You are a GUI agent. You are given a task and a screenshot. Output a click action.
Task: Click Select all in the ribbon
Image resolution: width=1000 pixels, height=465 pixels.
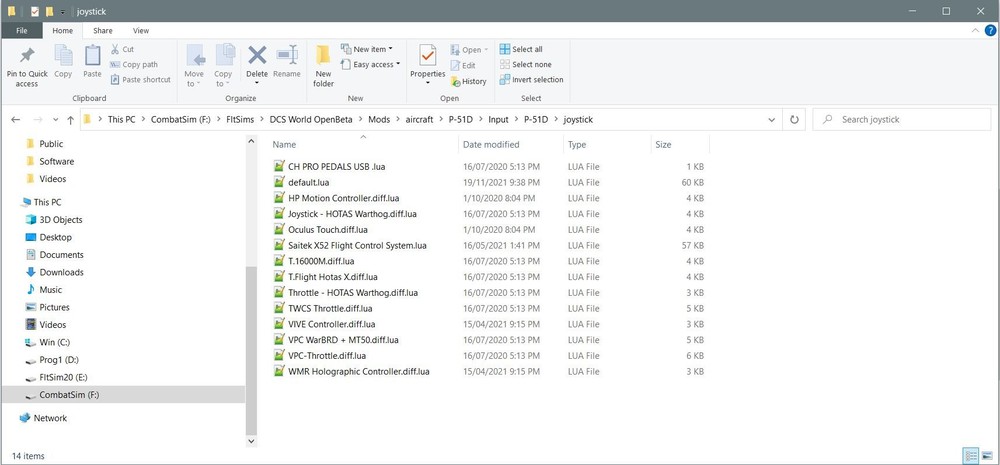pyautogui.click(x=521, y=49)
